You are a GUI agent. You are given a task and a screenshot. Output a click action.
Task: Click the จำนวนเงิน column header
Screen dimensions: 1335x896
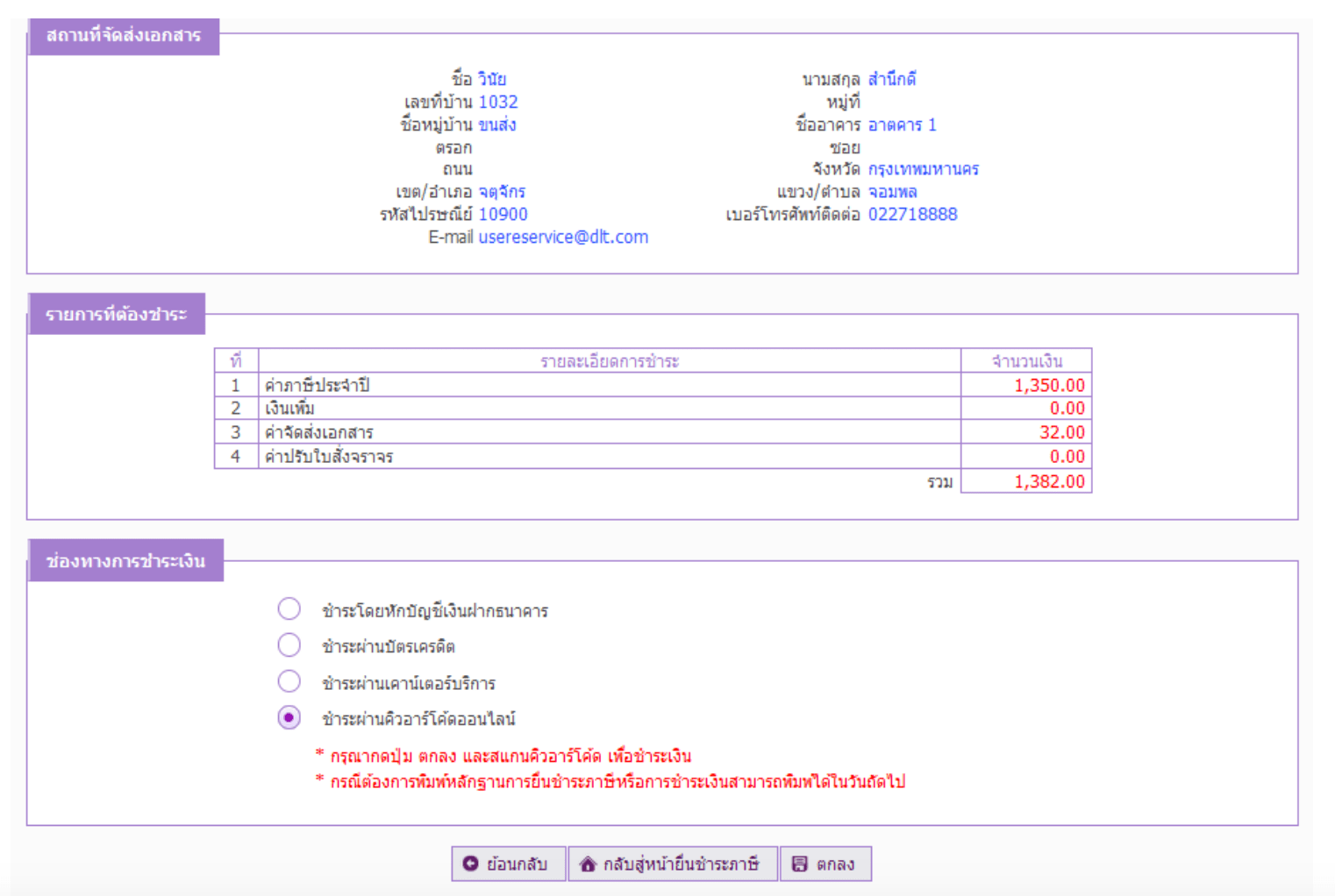[x=1026, y=361]
